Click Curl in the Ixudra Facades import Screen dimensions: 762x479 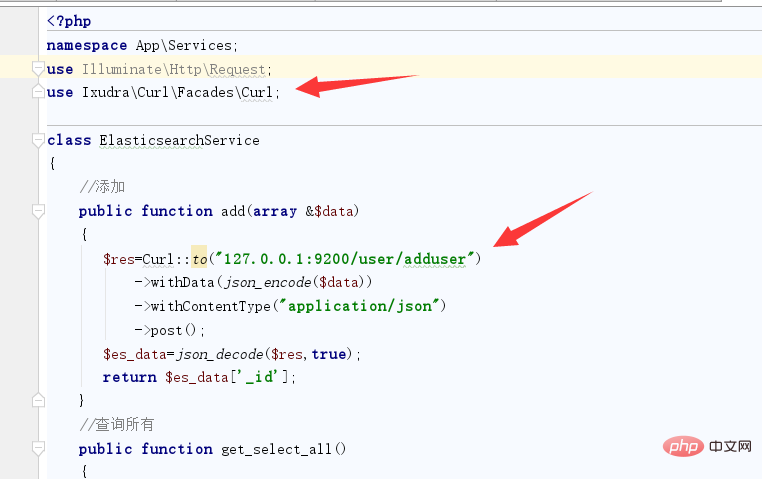(259, 92)
